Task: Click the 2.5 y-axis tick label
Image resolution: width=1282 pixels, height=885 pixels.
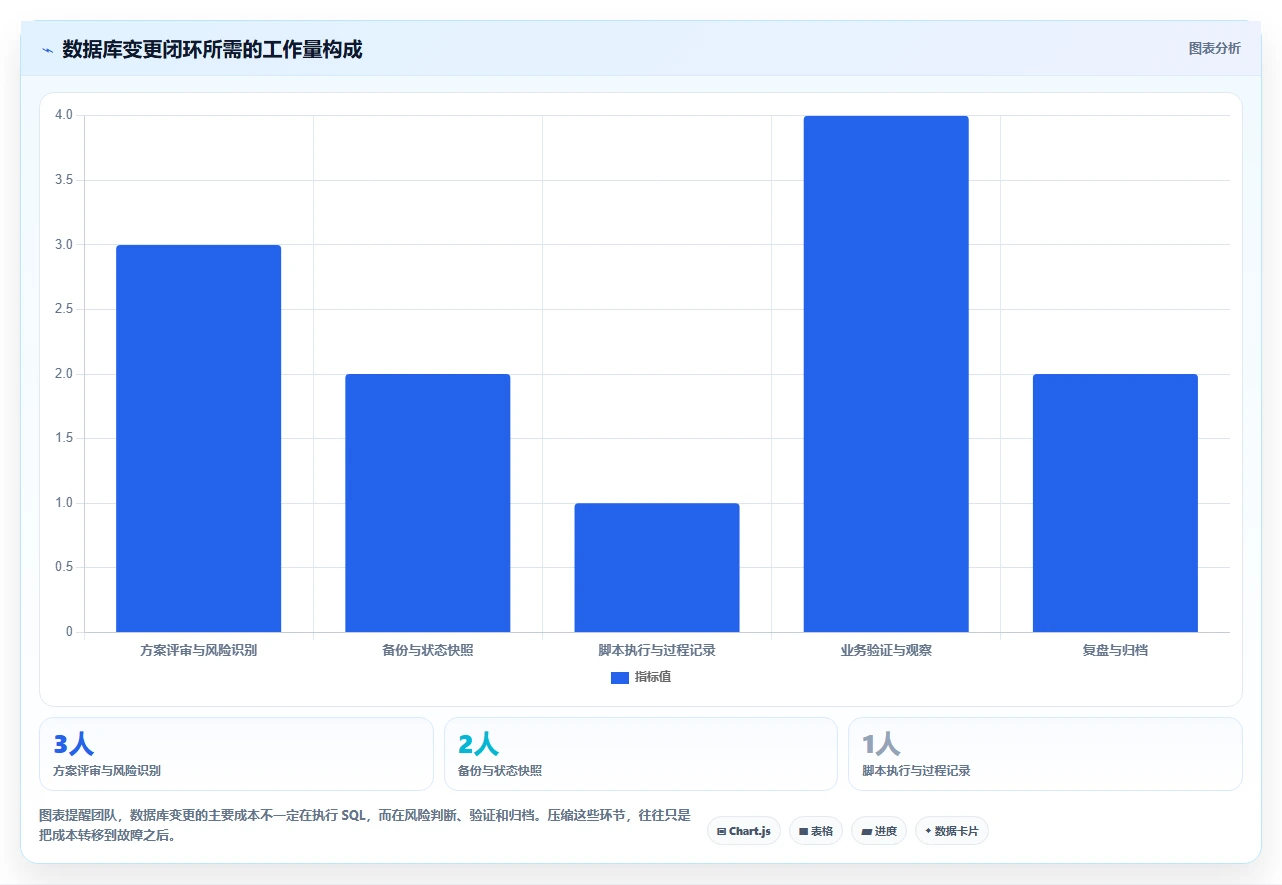Action: tap(64, 309)
